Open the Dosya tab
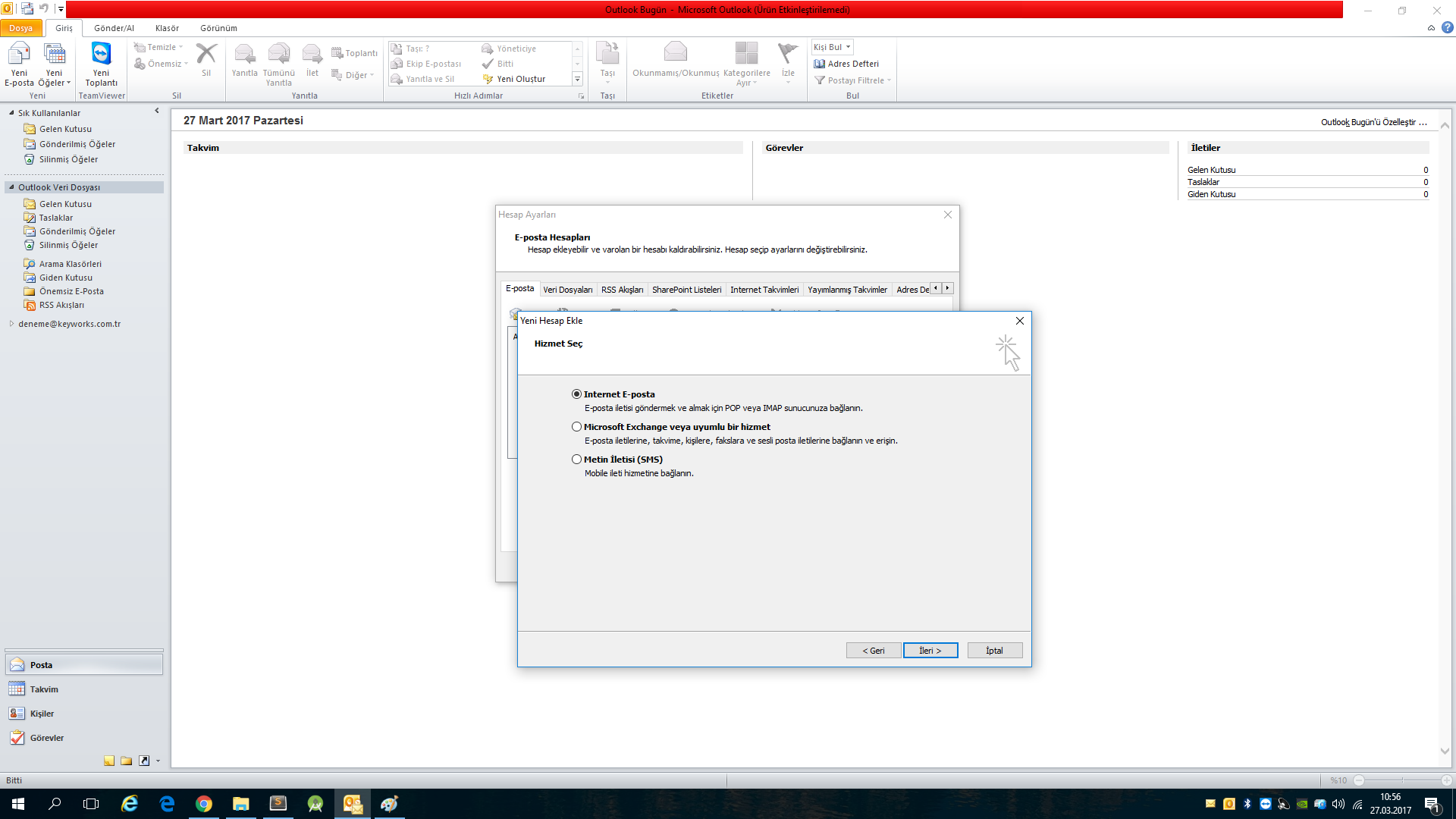This screenshot has width=1456, height=819. [21, 28]
